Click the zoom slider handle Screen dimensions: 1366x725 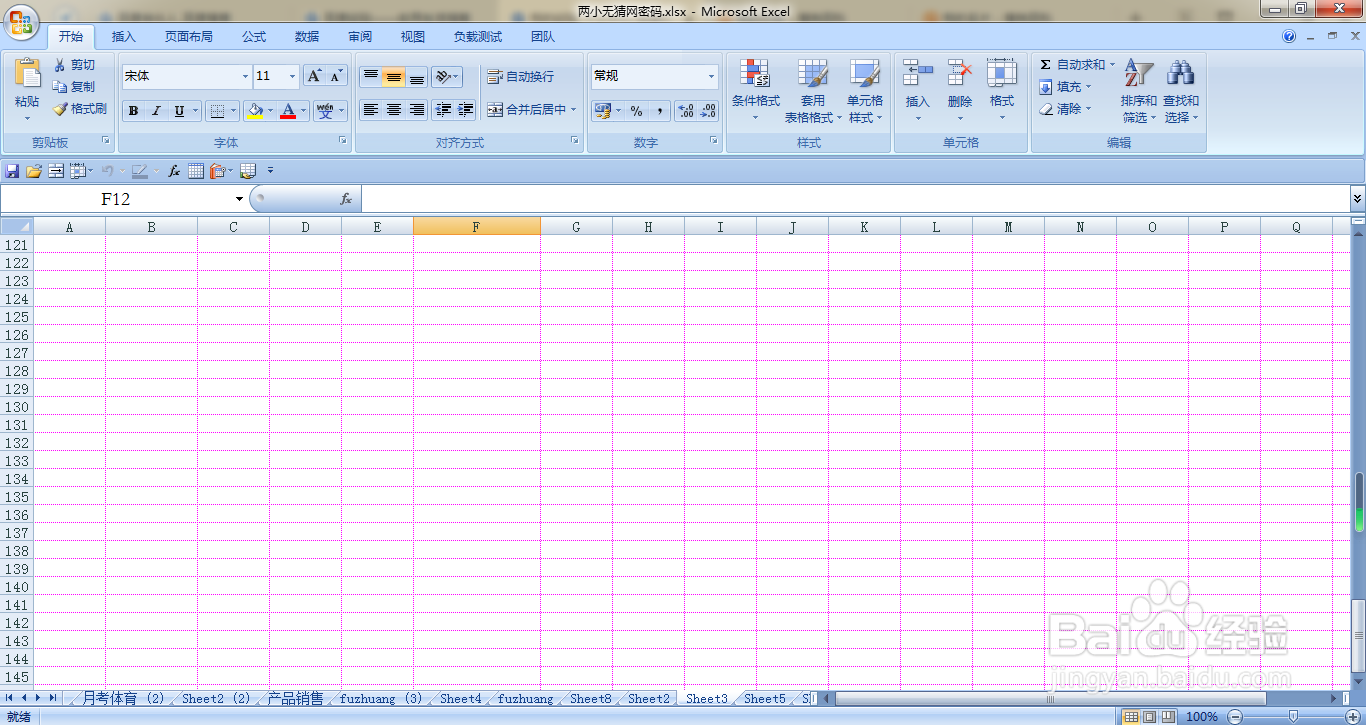(x=1293, y=717)
